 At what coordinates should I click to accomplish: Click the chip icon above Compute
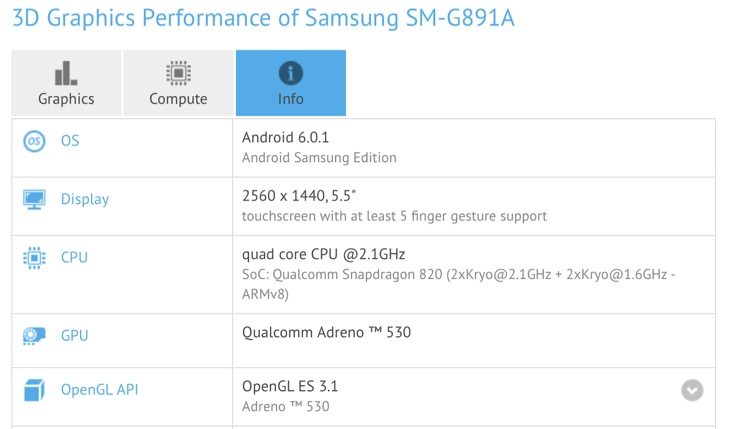click(178, 73)
